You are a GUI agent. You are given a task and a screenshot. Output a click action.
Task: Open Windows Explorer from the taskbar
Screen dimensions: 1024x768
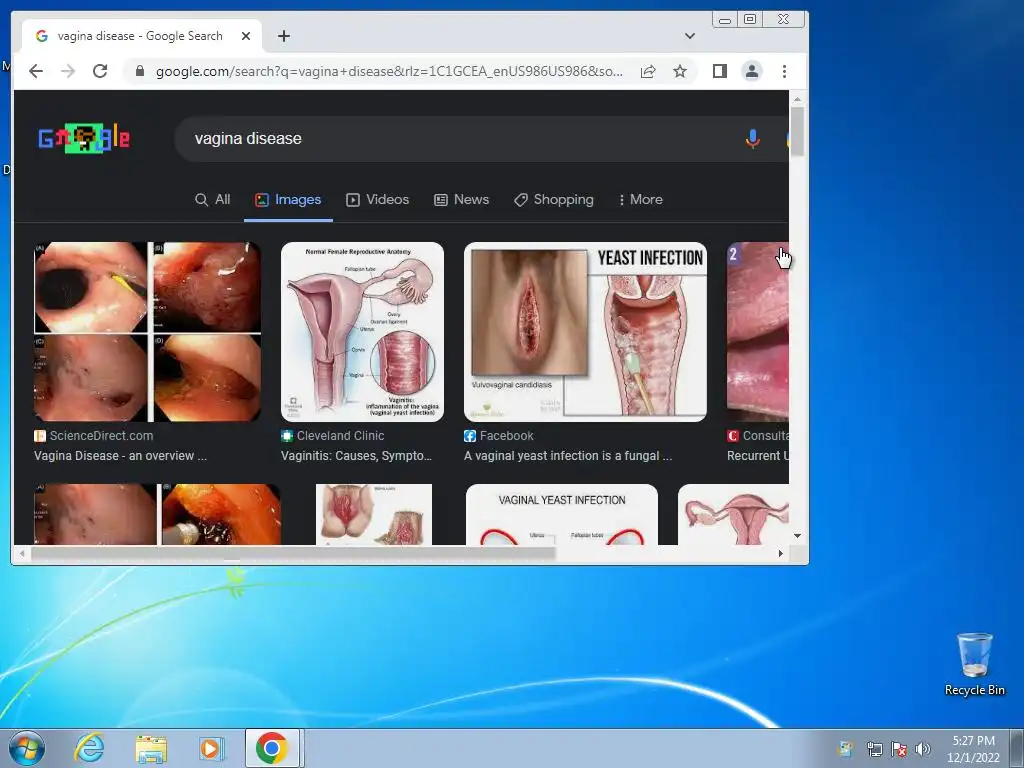[150, 748]
